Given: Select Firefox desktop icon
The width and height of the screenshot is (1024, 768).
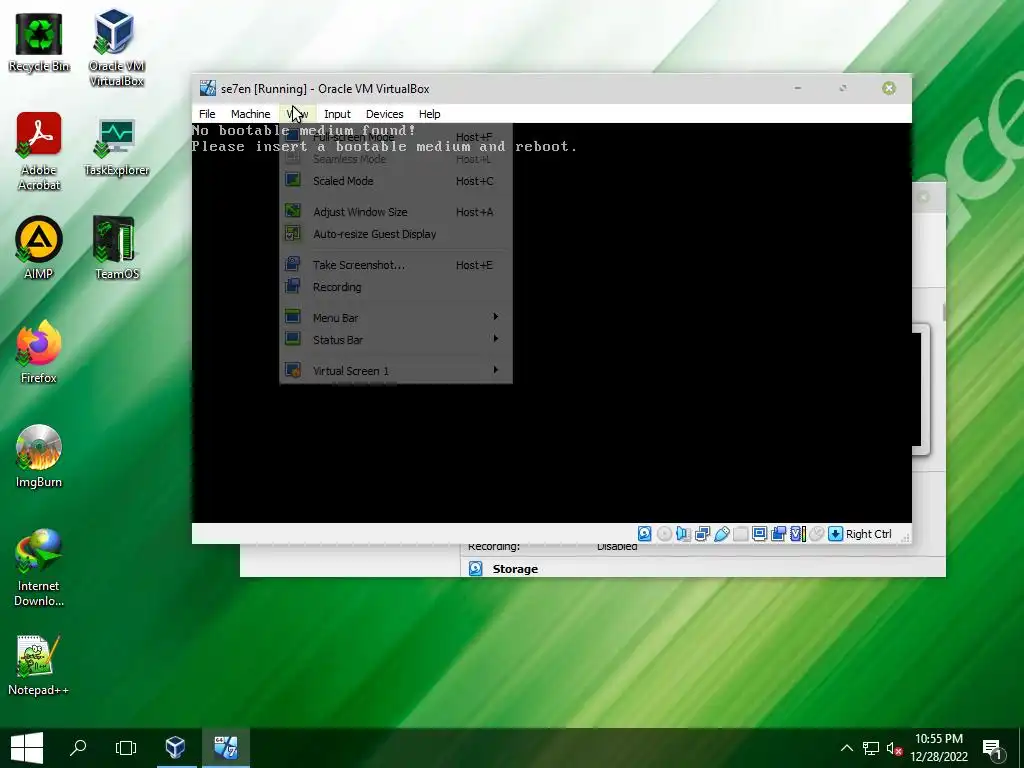Looking at the screenshot, I should point(39,352).
